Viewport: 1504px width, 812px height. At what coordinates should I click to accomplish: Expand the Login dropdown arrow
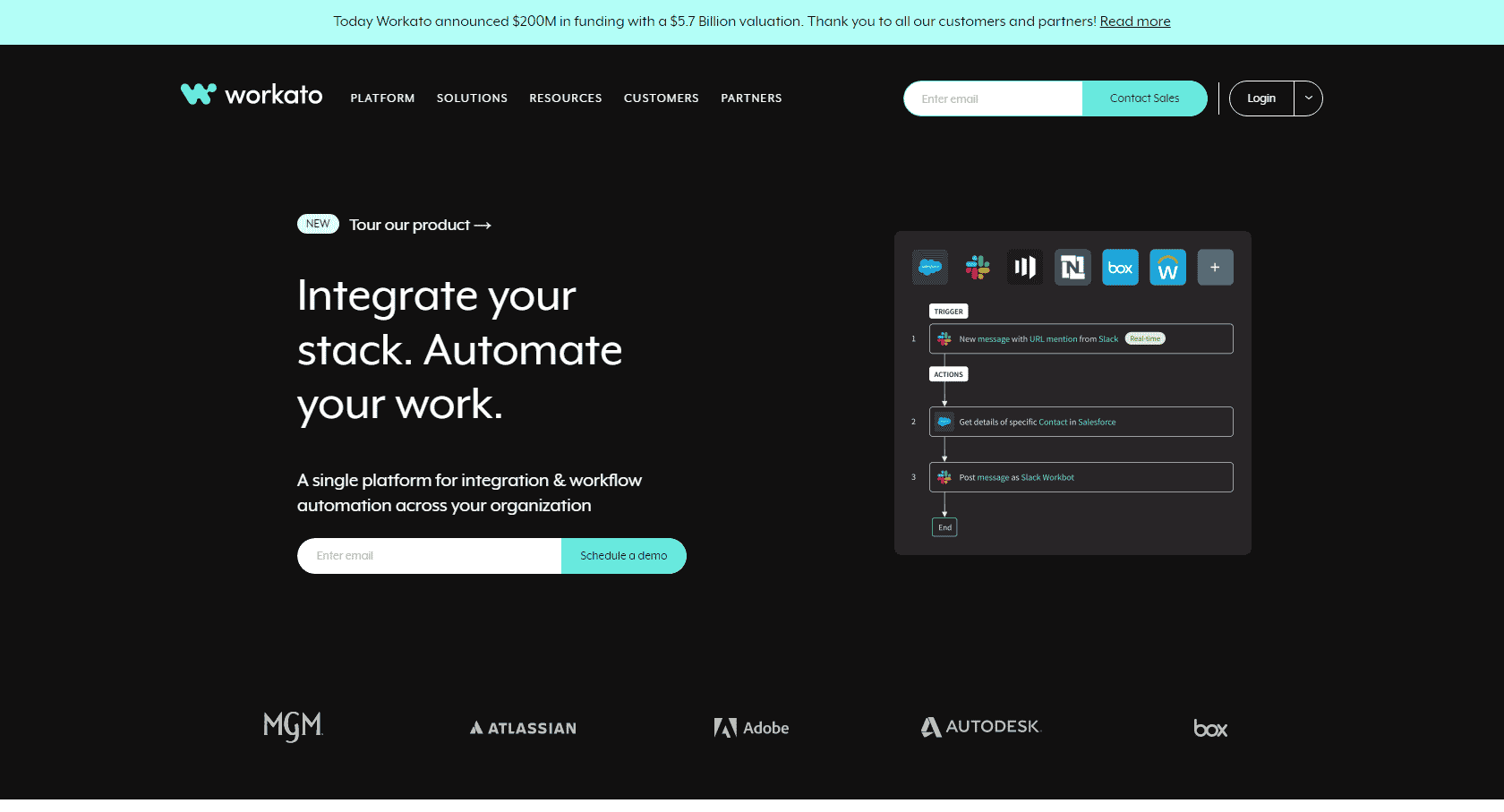[x=1308, y=98]
